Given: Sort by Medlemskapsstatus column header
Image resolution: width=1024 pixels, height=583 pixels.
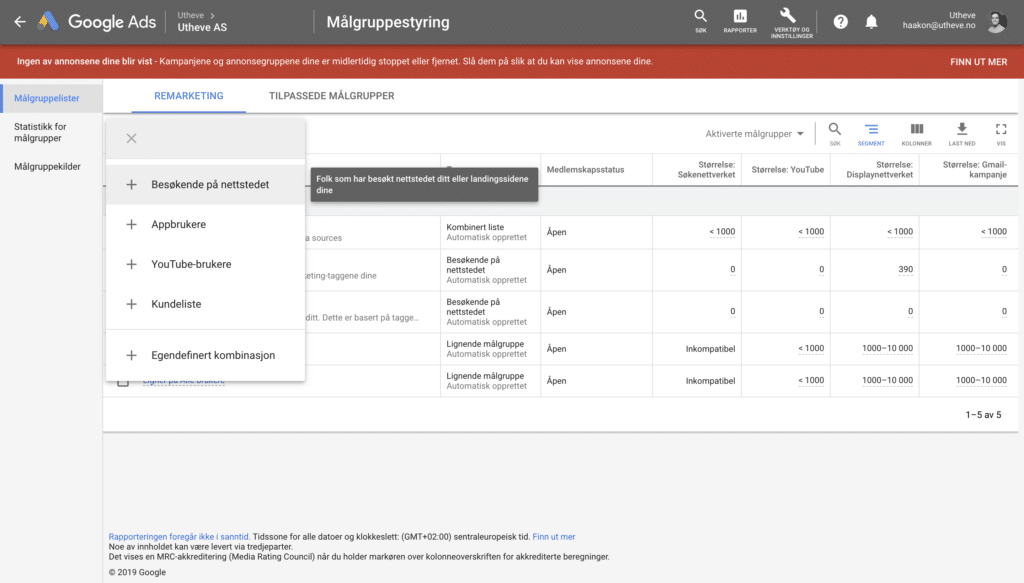Looking at the screenshot, I should coord(585,170).
